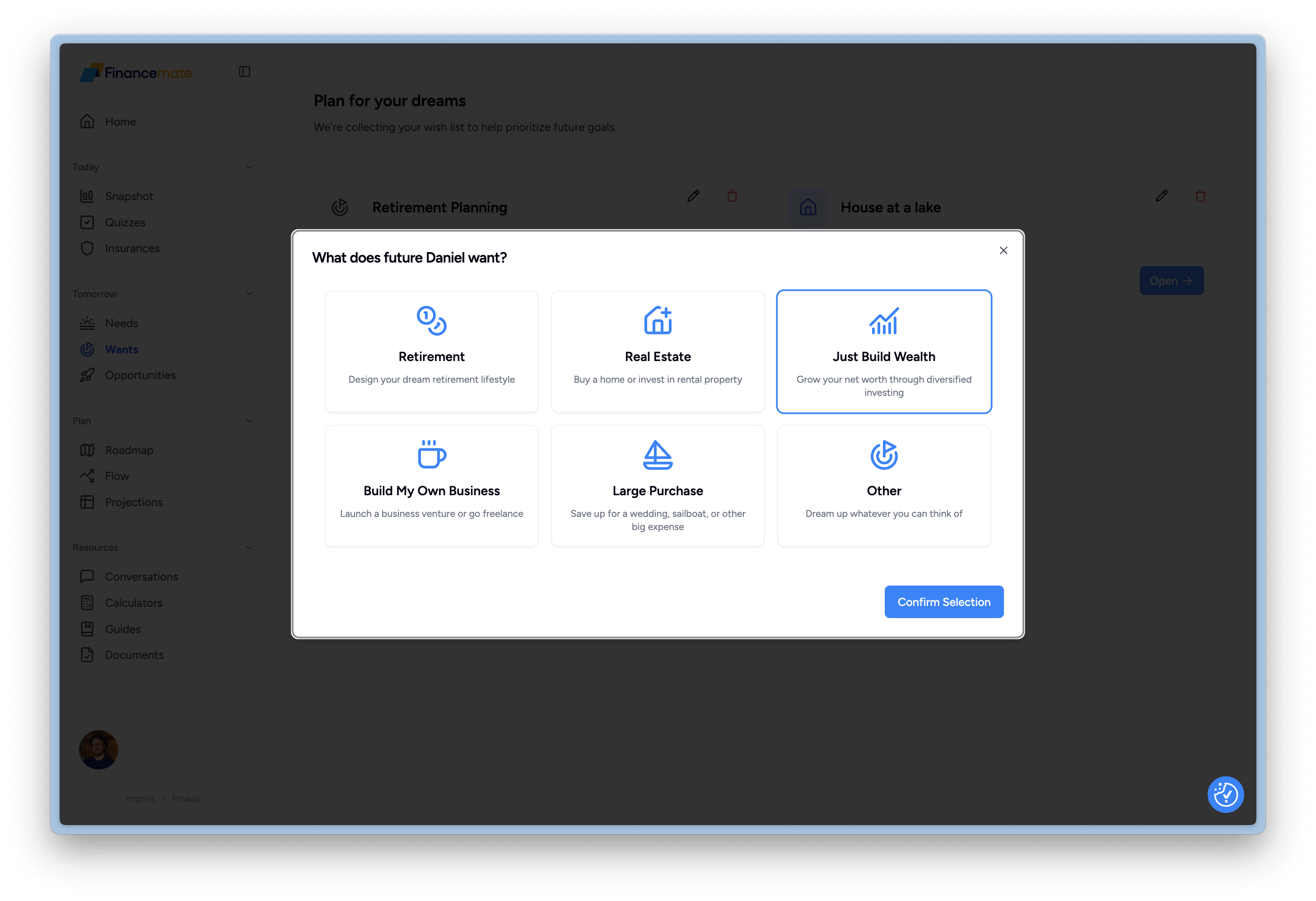This screenshot has height=901, width=1316.
Task: Collapse the Plan section chevron
Action: click(x=248, y=421)
